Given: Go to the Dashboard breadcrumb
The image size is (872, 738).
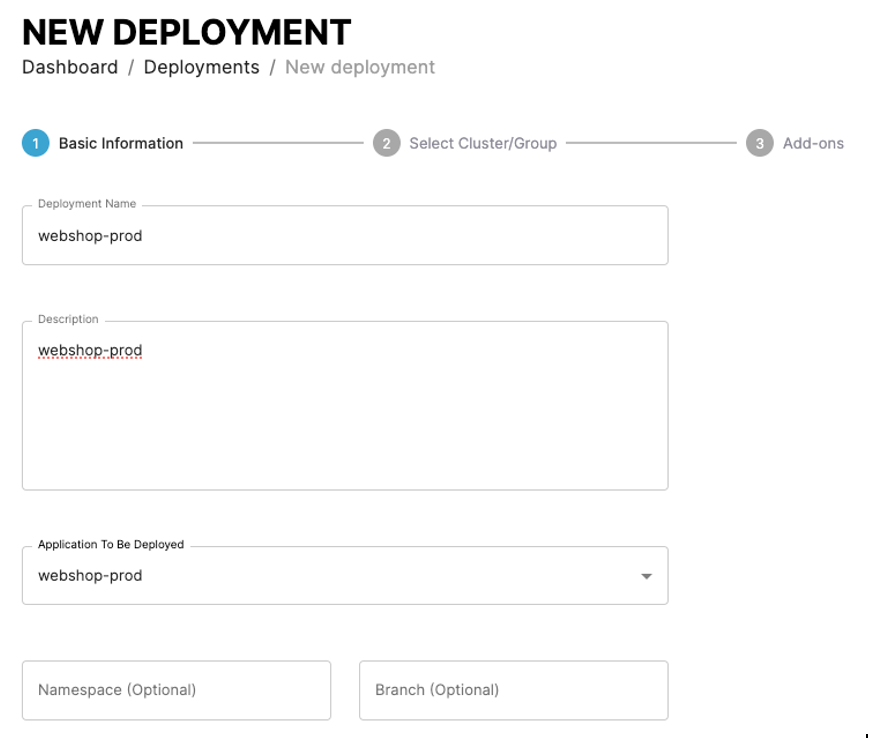Looking at the screenshot, I should pos(70,67).
